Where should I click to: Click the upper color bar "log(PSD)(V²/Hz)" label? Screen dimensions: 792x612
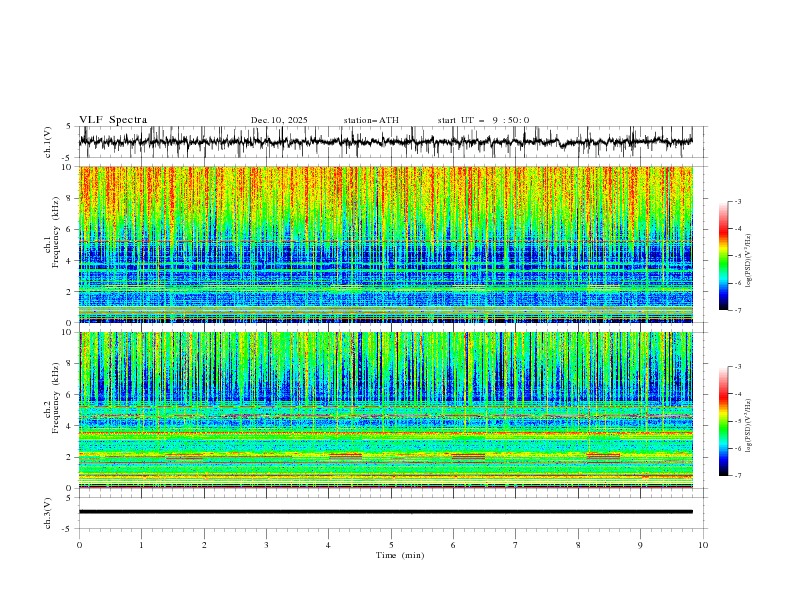click(x=749, y=261)
